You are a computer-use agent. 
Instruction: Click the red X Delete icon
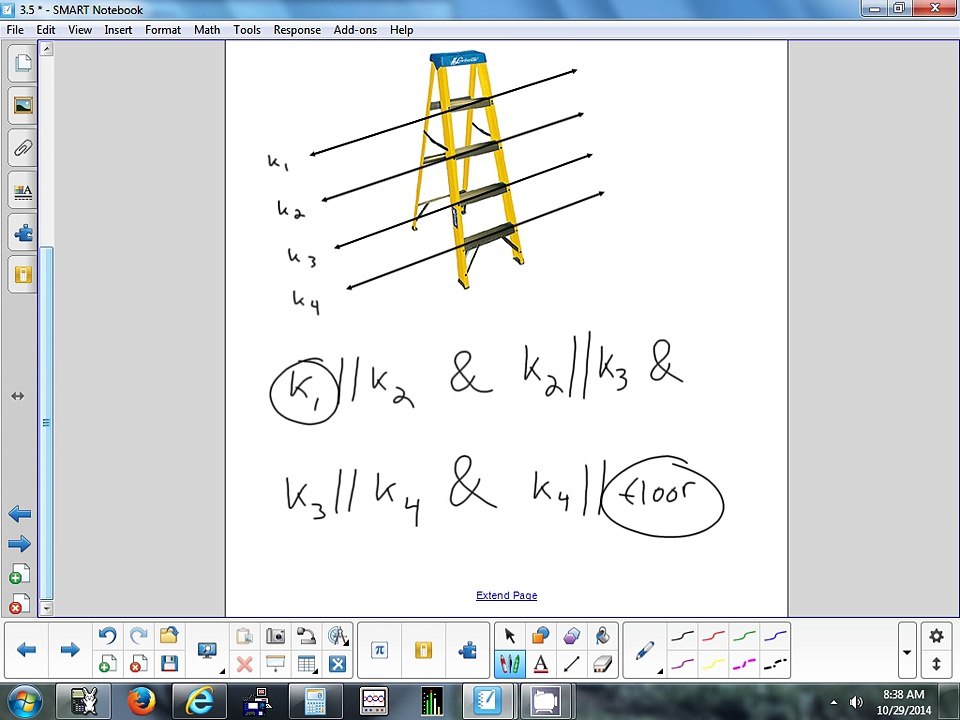[x=244, y=664]
